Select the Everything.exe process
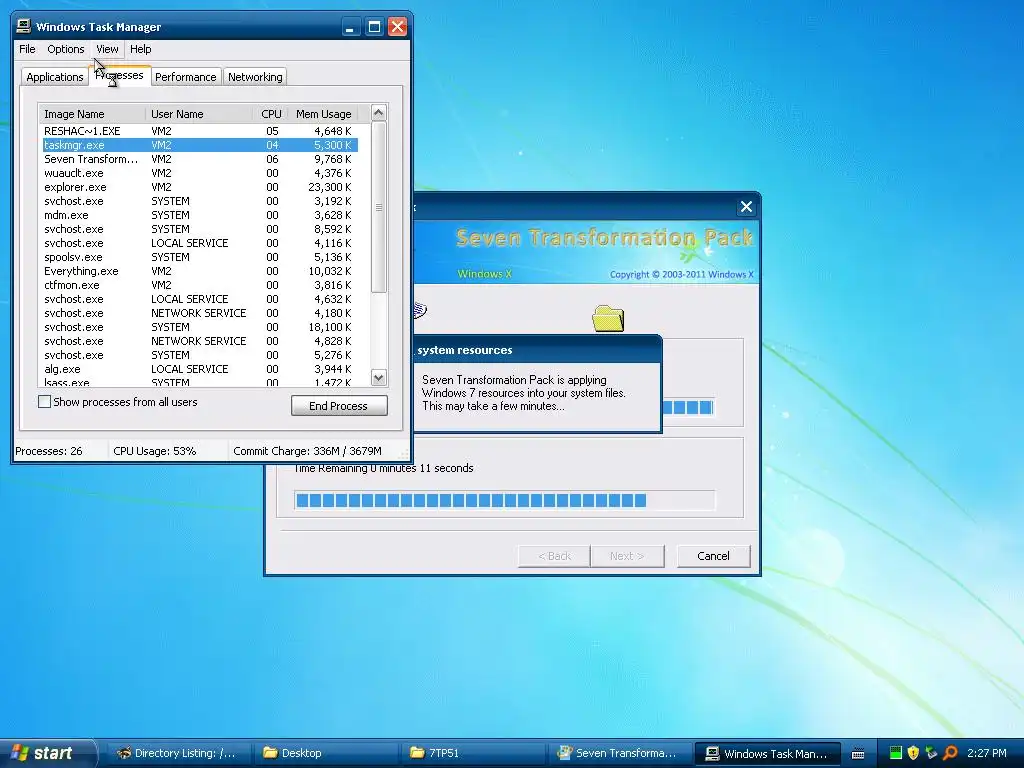 pyautogui.click(x=200, y=271)
